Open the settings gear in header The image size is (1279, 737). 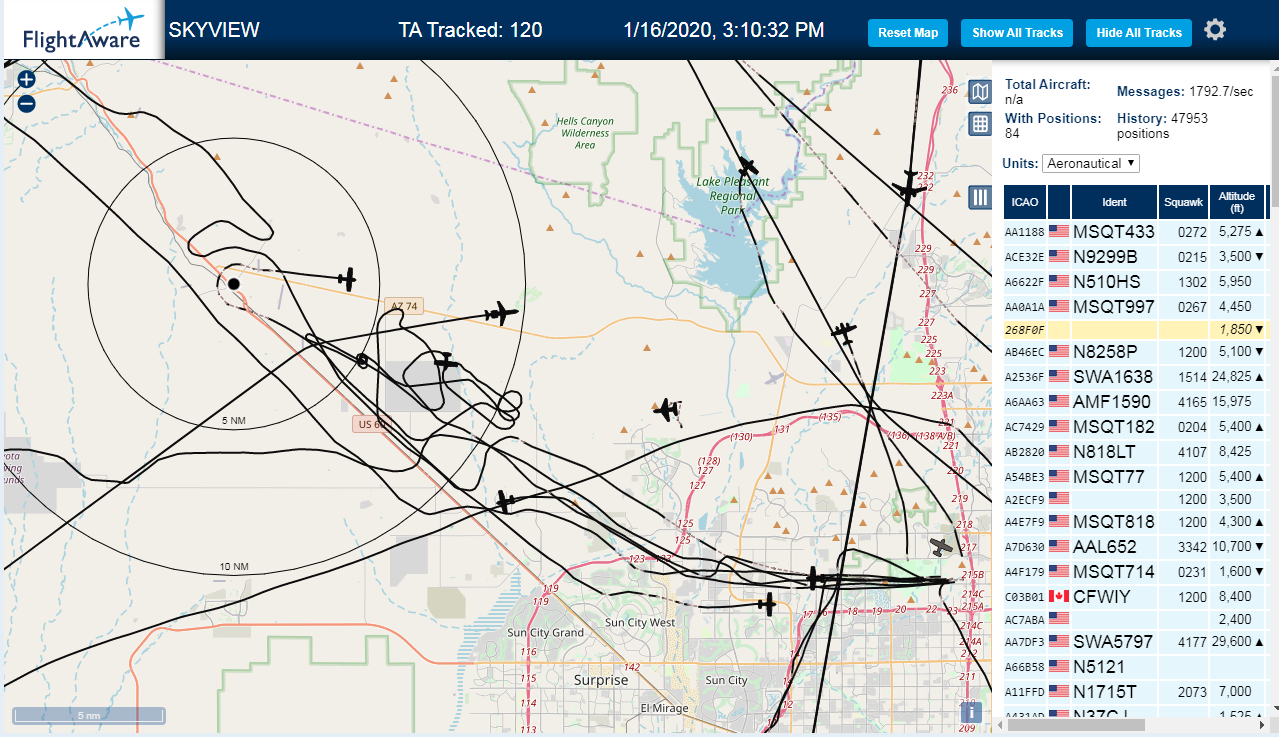1215,30
